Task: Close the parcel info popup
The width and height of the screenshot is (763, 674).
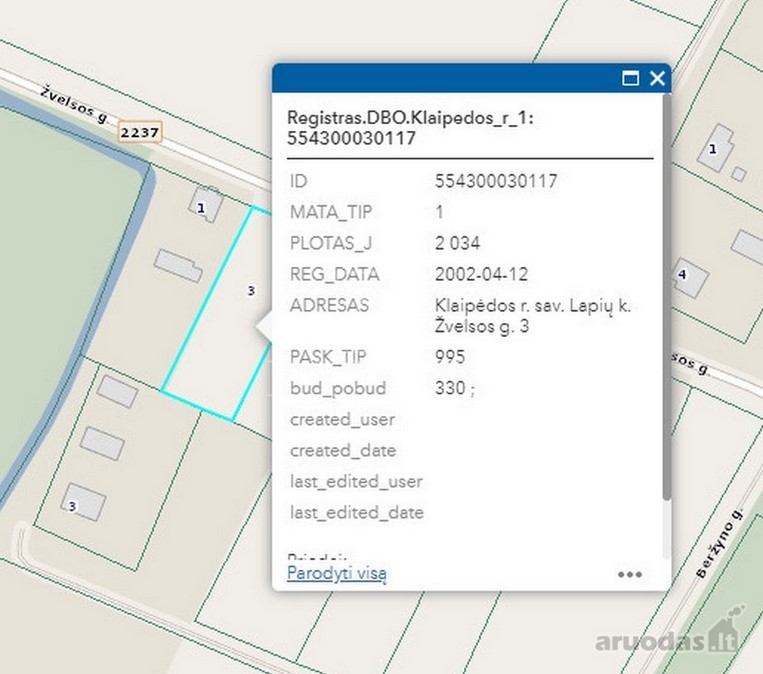Action: click(x=657, y=78)
